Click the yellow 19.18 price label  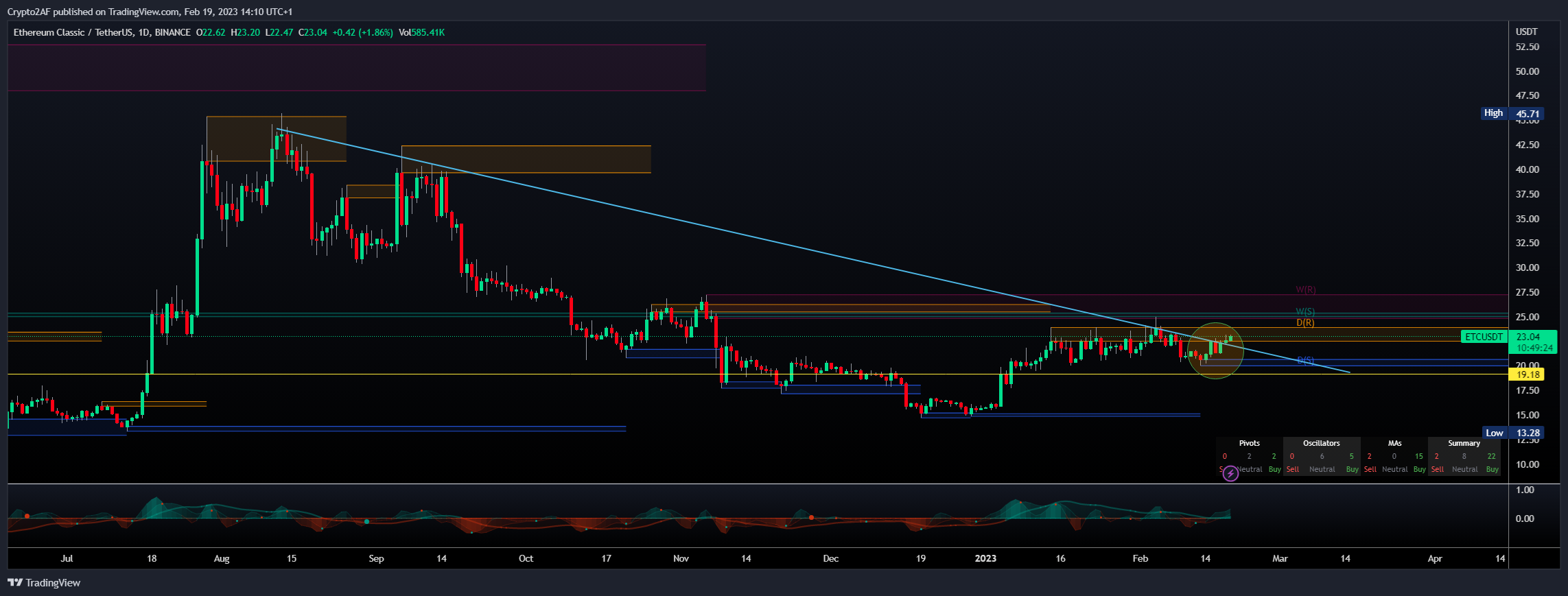(1528, 374)
